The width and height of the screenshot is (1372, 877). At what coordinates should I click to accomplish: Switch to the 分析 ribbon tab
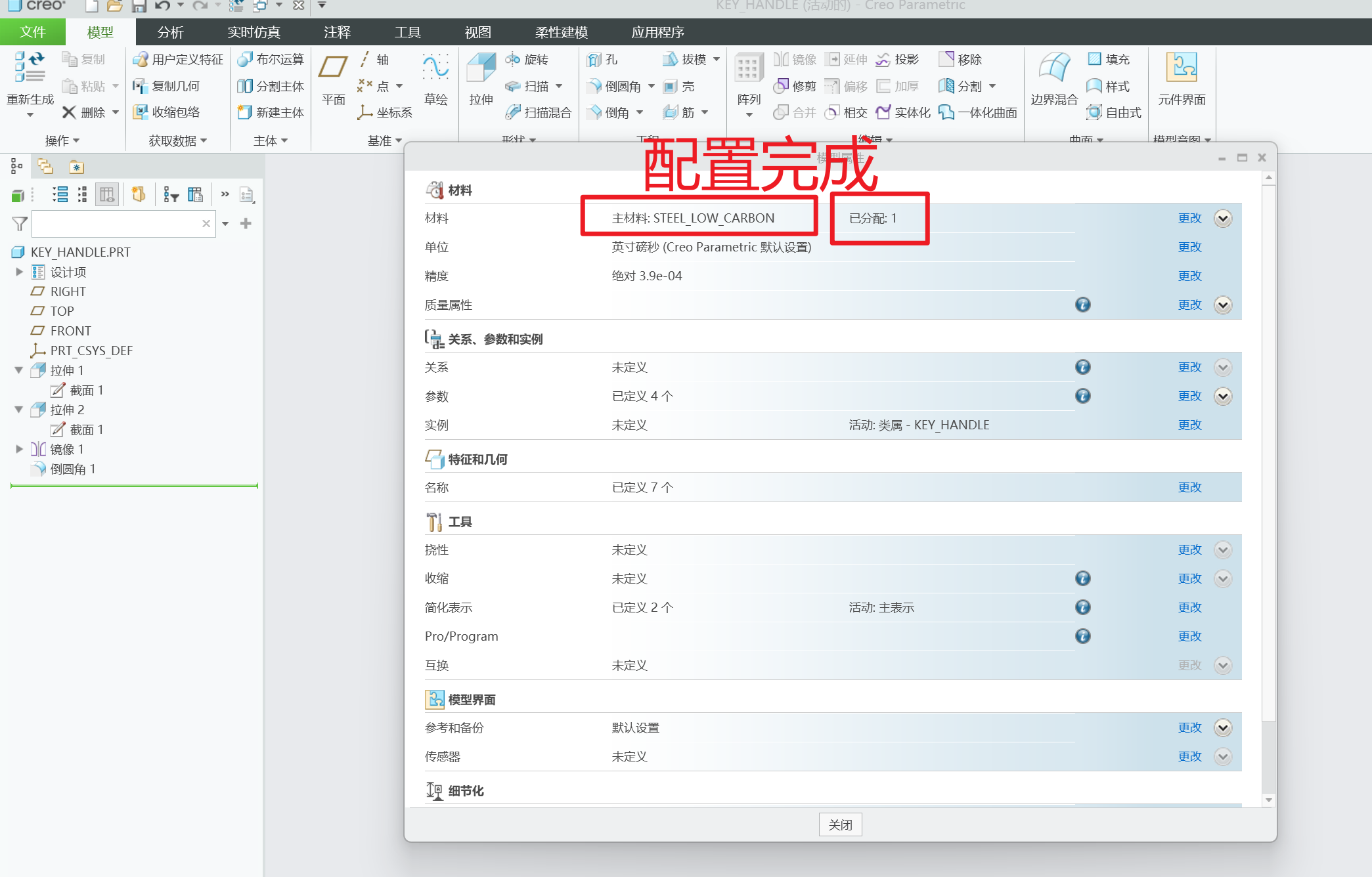click(170, 32)
